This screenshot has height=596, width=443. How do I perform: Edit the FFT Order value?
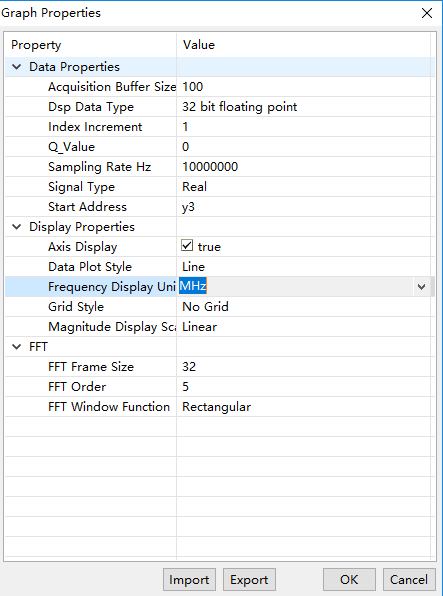pos(305,387)
